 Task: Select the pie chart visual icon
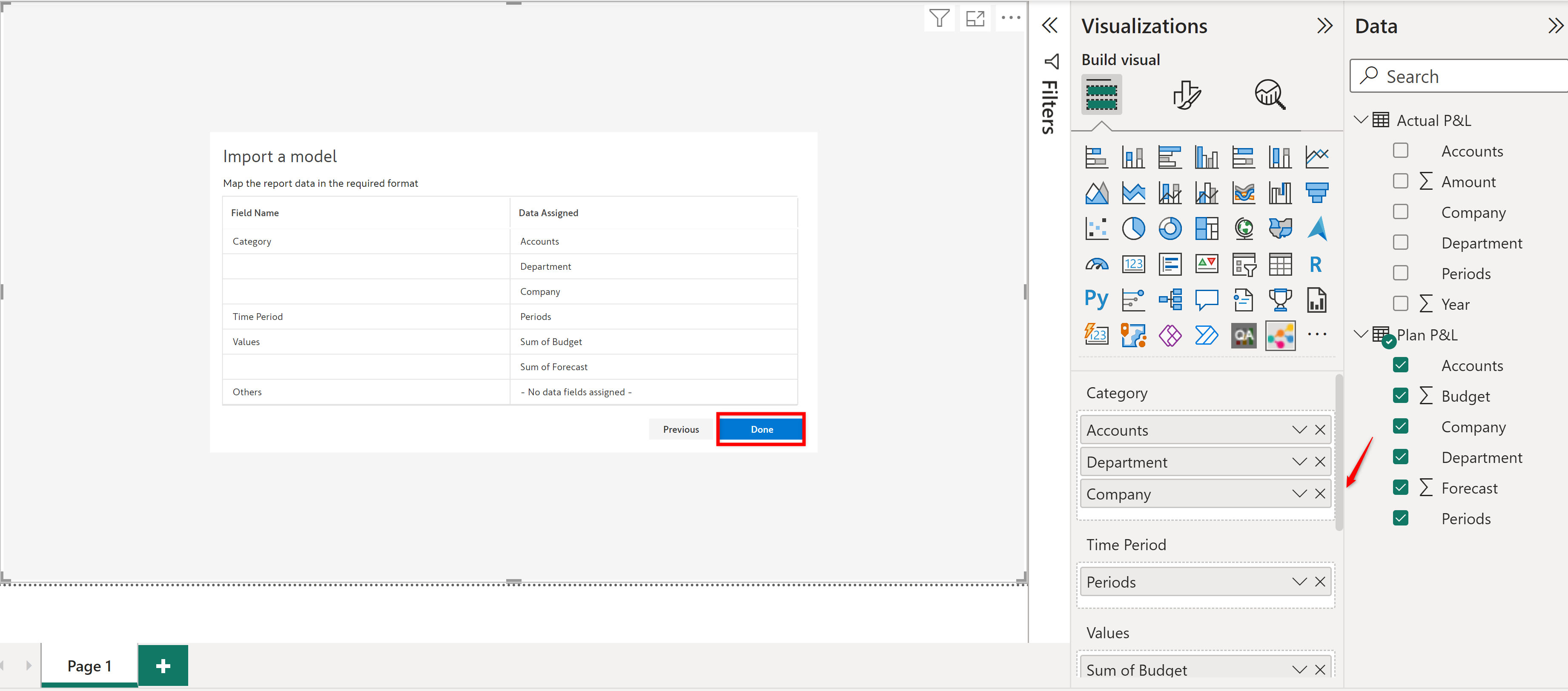click(x=1133, y=229)
